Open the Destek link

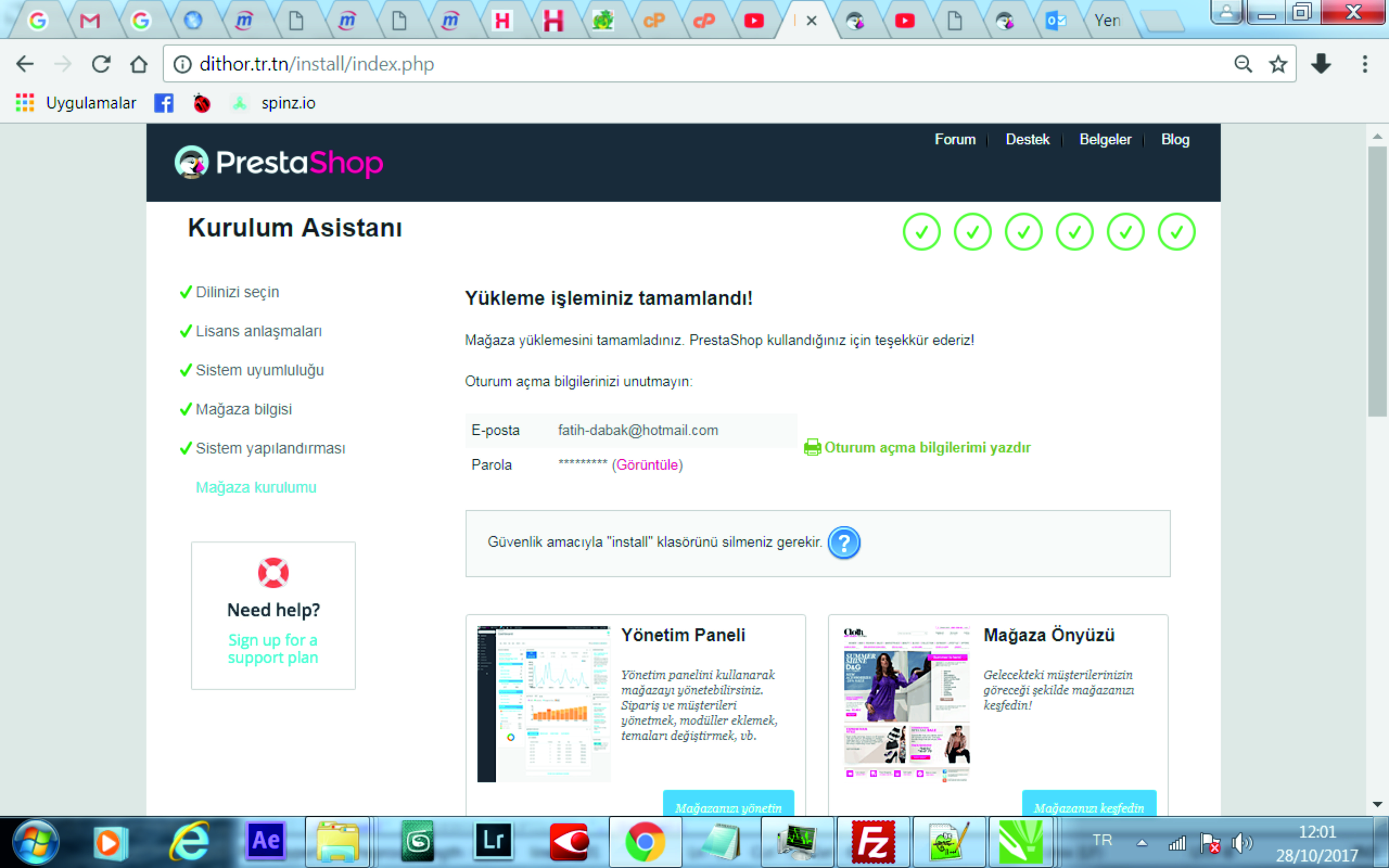(1027, 140)
